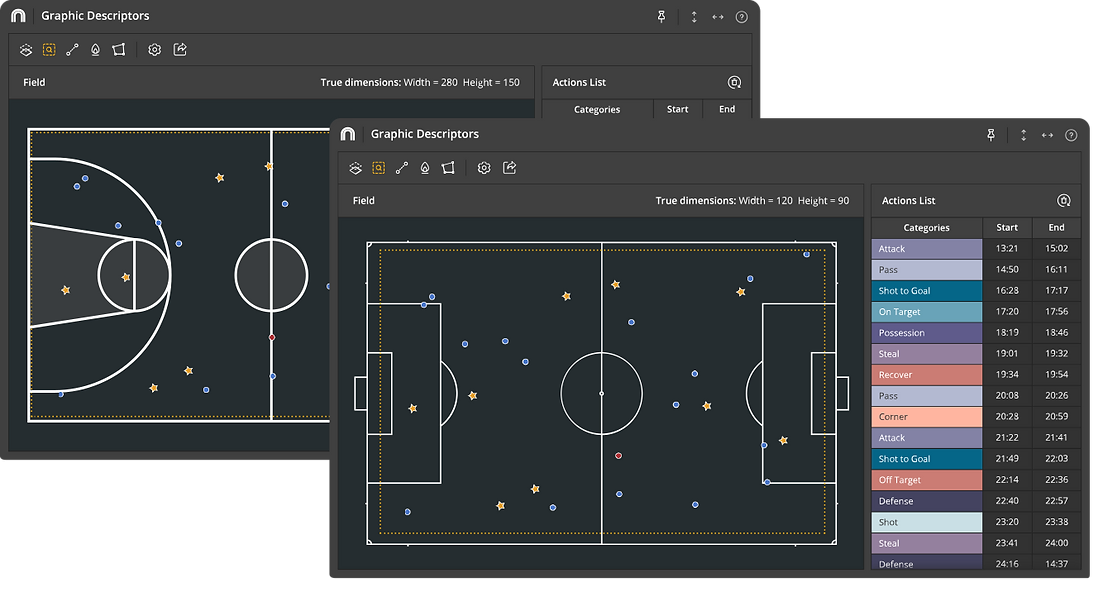
Task: Click the help icon in front window header
Action: (1071, 135)
